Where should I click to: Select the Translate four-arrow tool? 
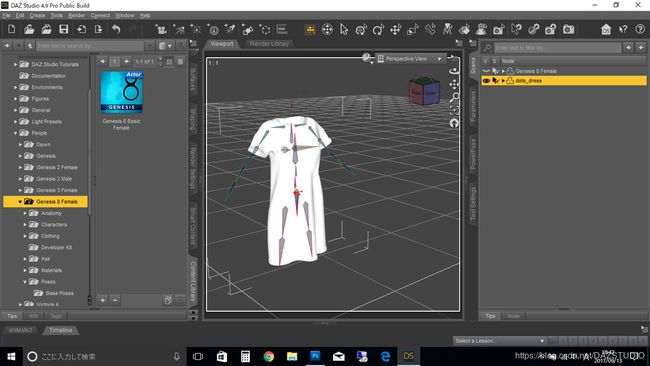[x=395, y=29]
